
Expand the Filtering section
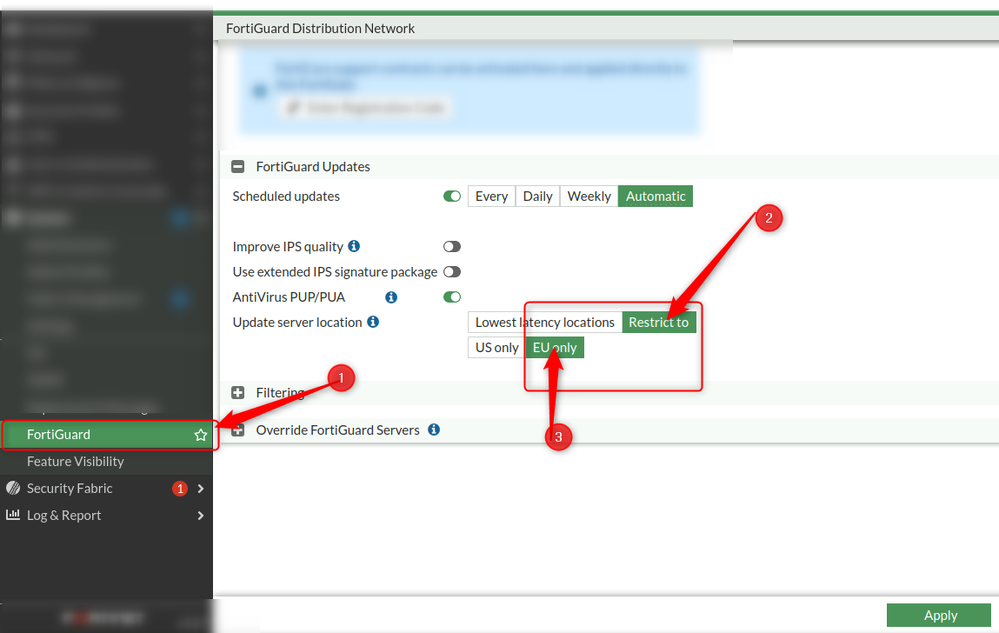tap(238, 393)
